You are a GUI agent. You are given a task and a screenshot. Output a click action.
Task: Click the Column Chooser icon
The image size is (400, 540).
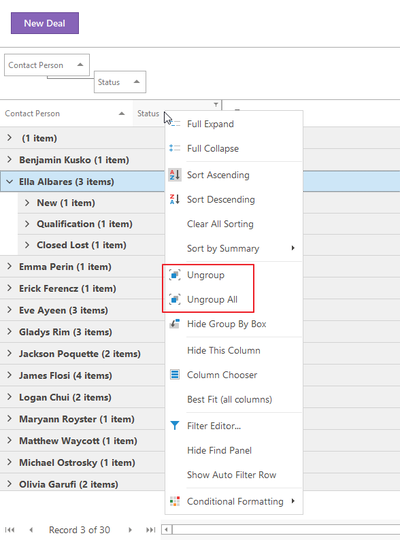coord(175,375)
